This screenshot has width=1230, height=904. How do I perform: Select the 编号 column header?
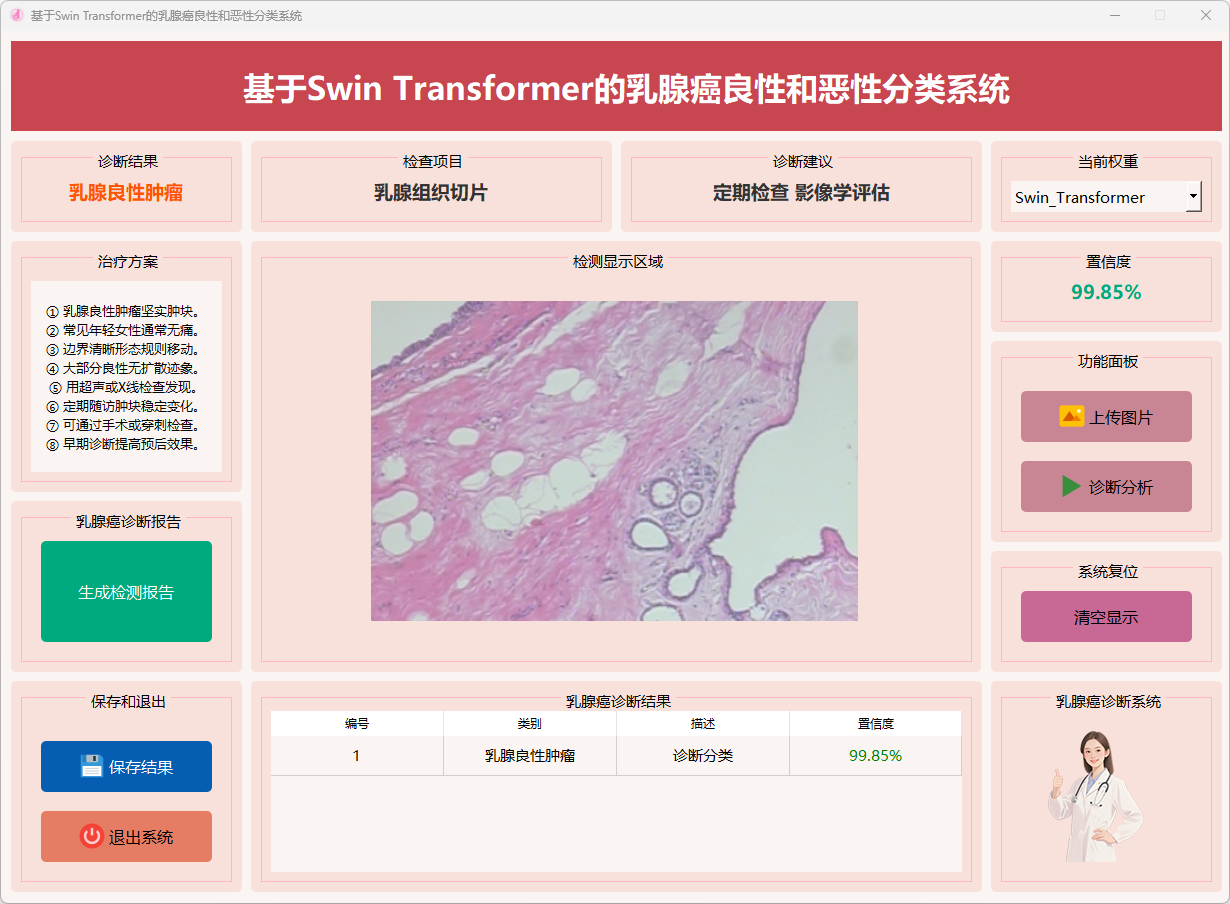[x=357, y=724]
